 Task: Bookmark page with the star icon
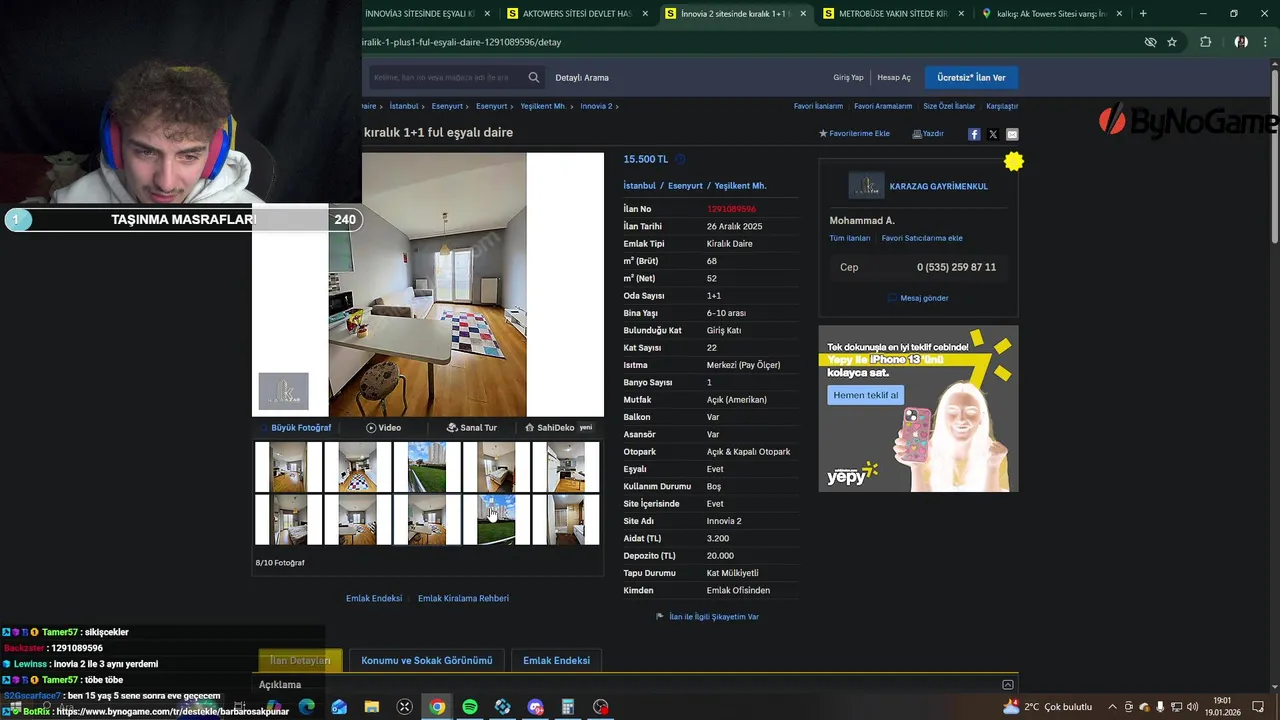tap(1172, 42)
